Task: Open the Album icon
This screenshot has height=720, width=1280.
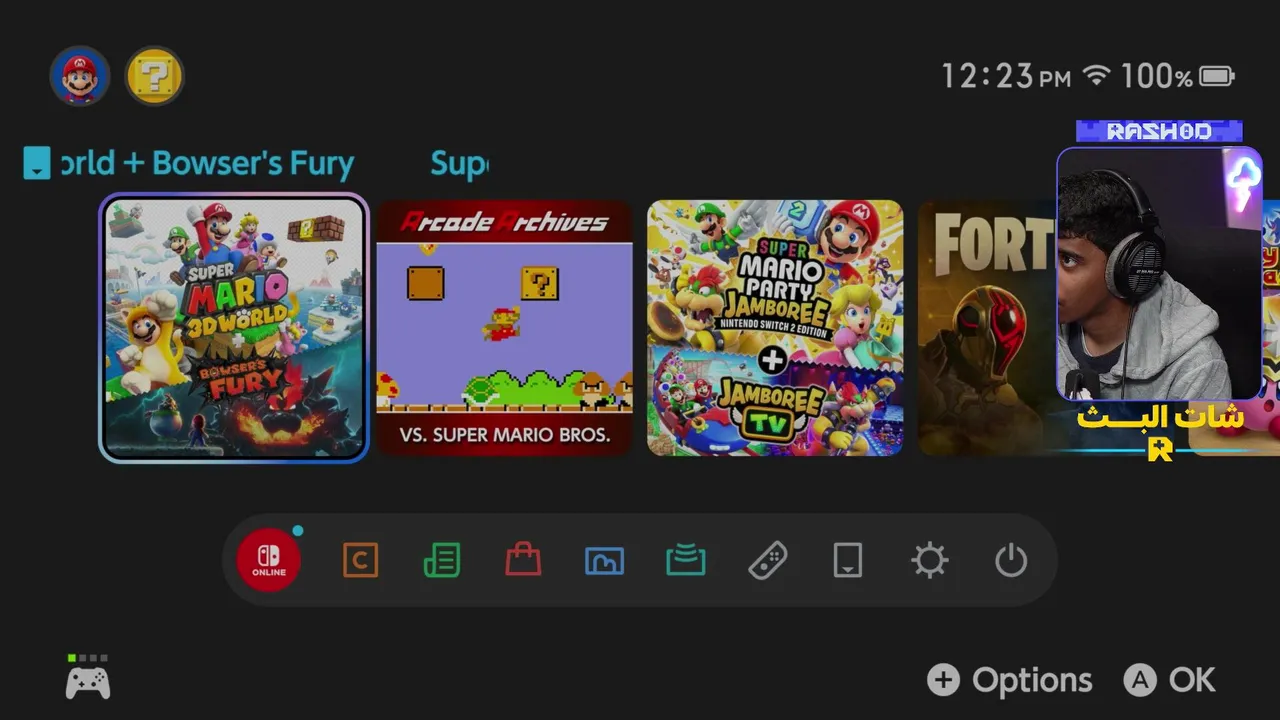Action: click(x=604, y=561)
